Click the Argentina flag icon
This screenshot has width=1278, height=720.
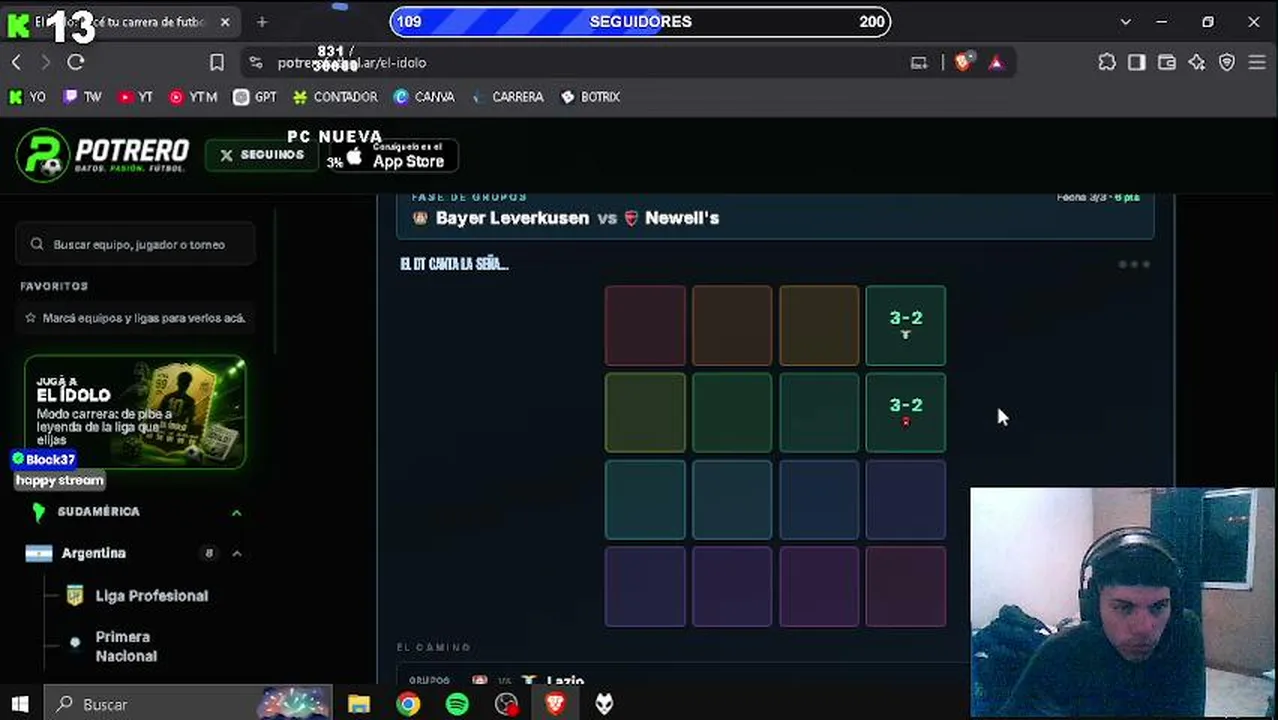(x=39, y=553)
